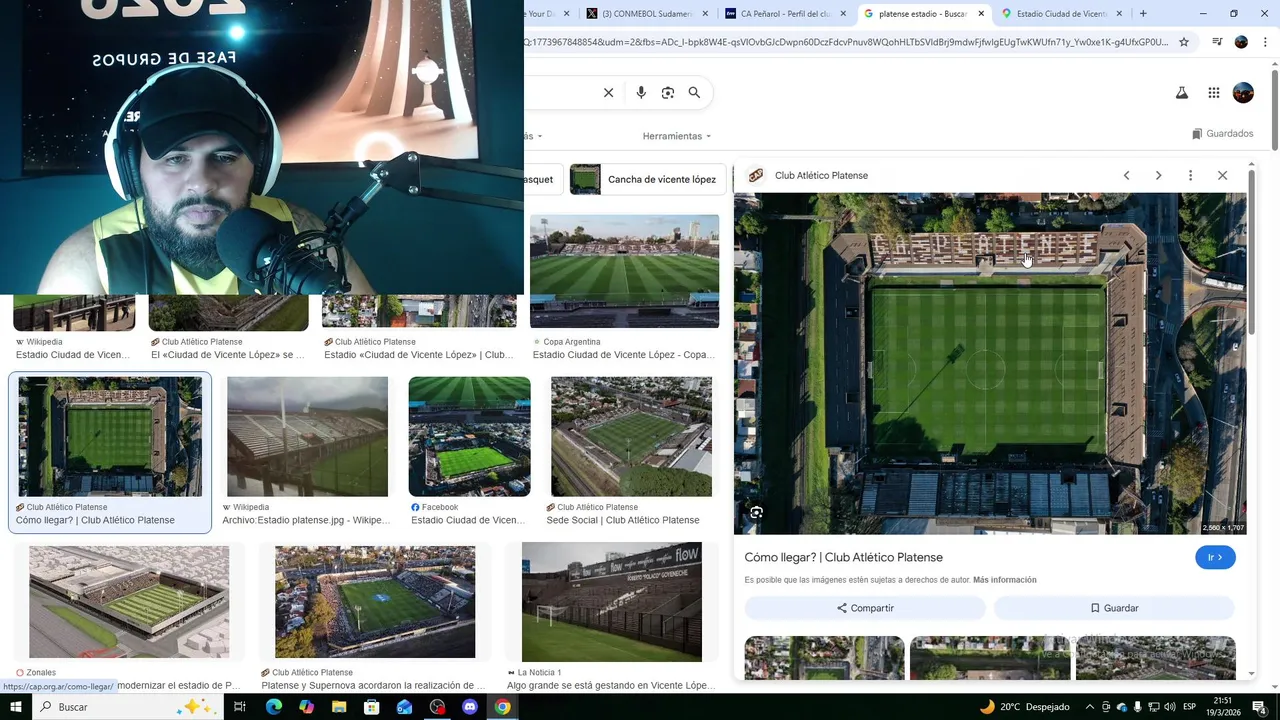The height and width of the screenshot is (720, 1280).
Task: Clear the Google search box text
Action: [608, 93]
